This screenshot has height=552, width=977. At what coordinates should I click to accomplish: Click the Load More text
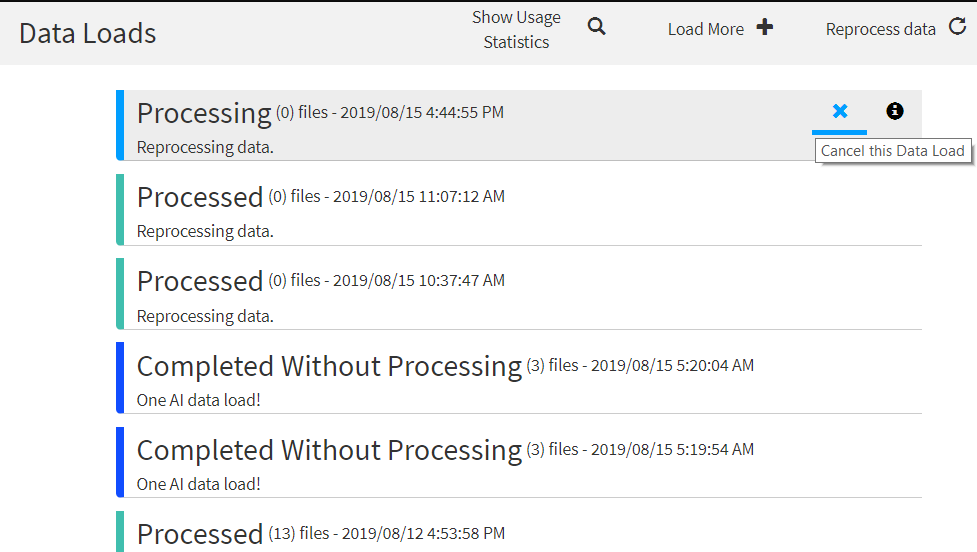coord(705,29)
